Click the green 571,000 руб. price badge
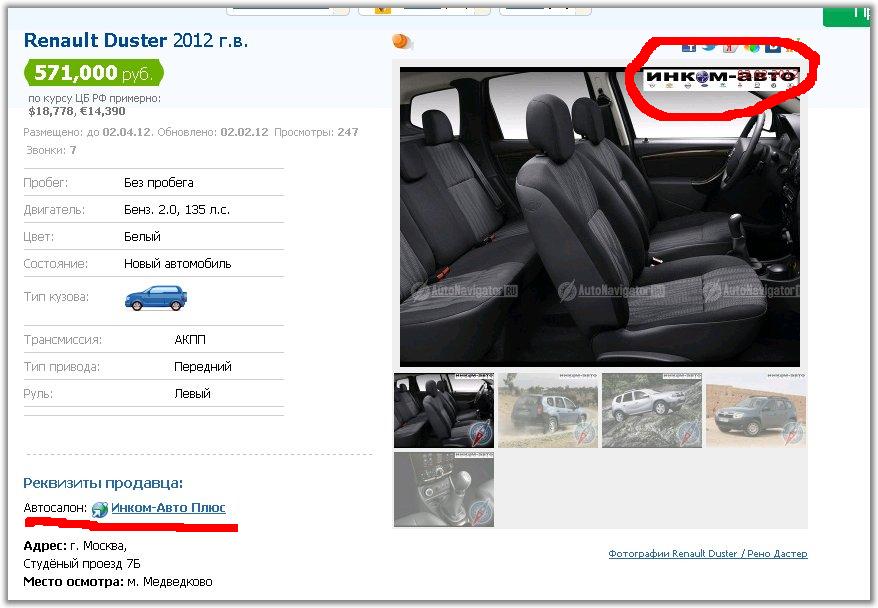Viewport: 878px width, 608px height. point(94,73)
